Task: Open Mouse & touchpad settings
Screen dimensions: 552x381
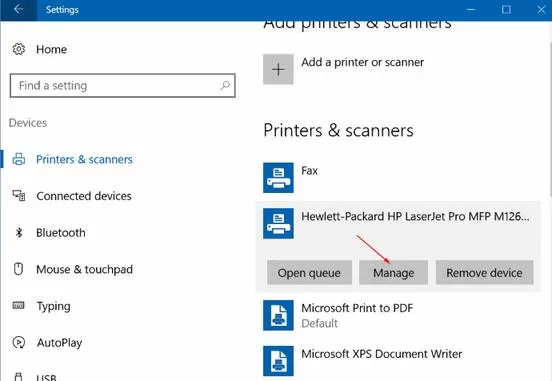Action: click(84, 269)
